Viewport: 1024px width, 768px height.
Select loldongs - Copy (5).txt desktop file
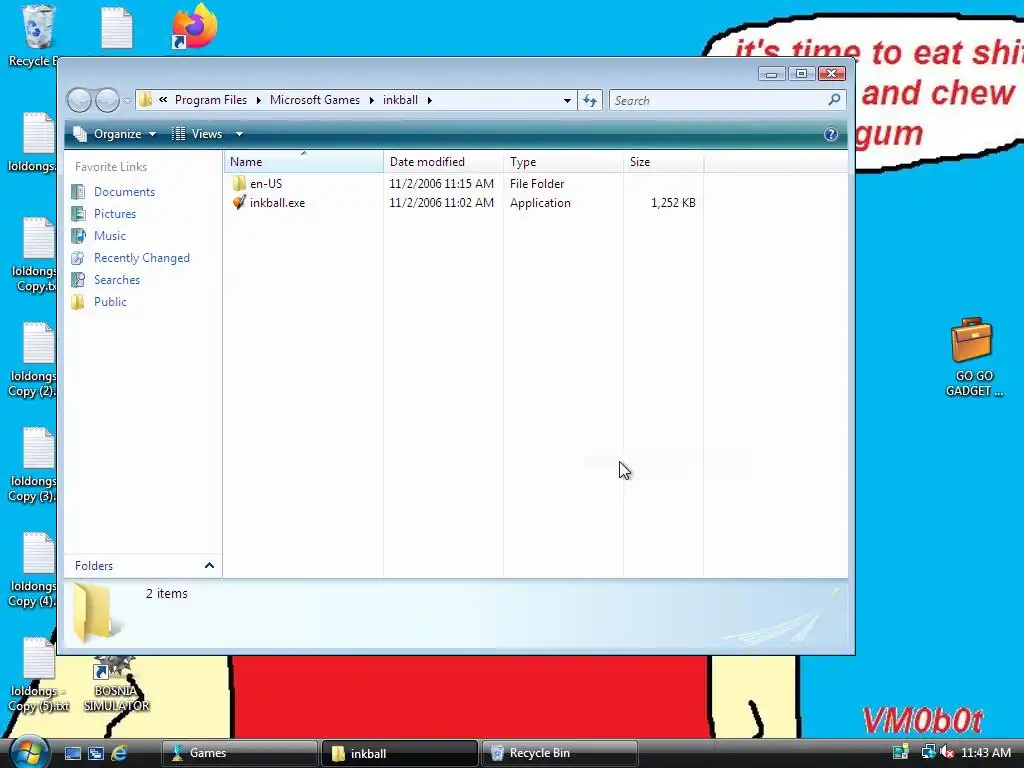[x=39, y=675]
